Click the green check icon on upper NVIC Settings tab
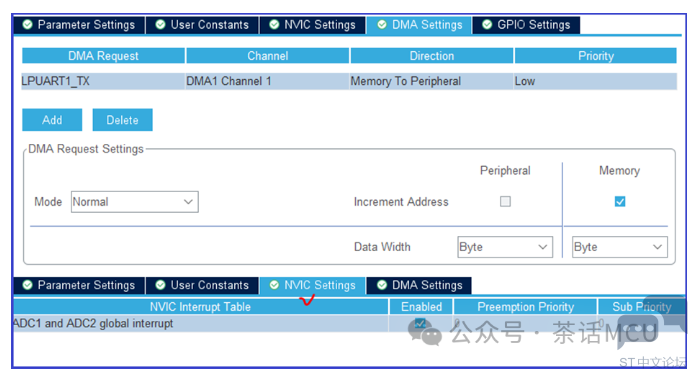 click(274, 24)
